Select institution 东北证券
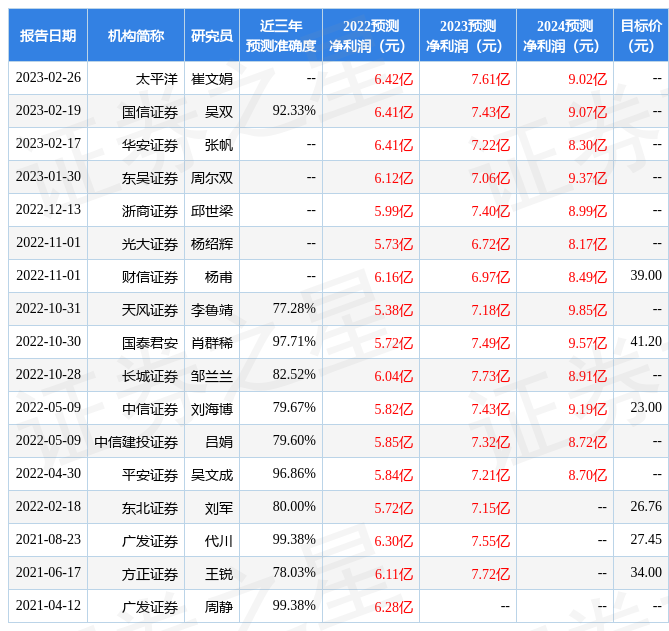669x631 pixels. [x=150, y=508]
